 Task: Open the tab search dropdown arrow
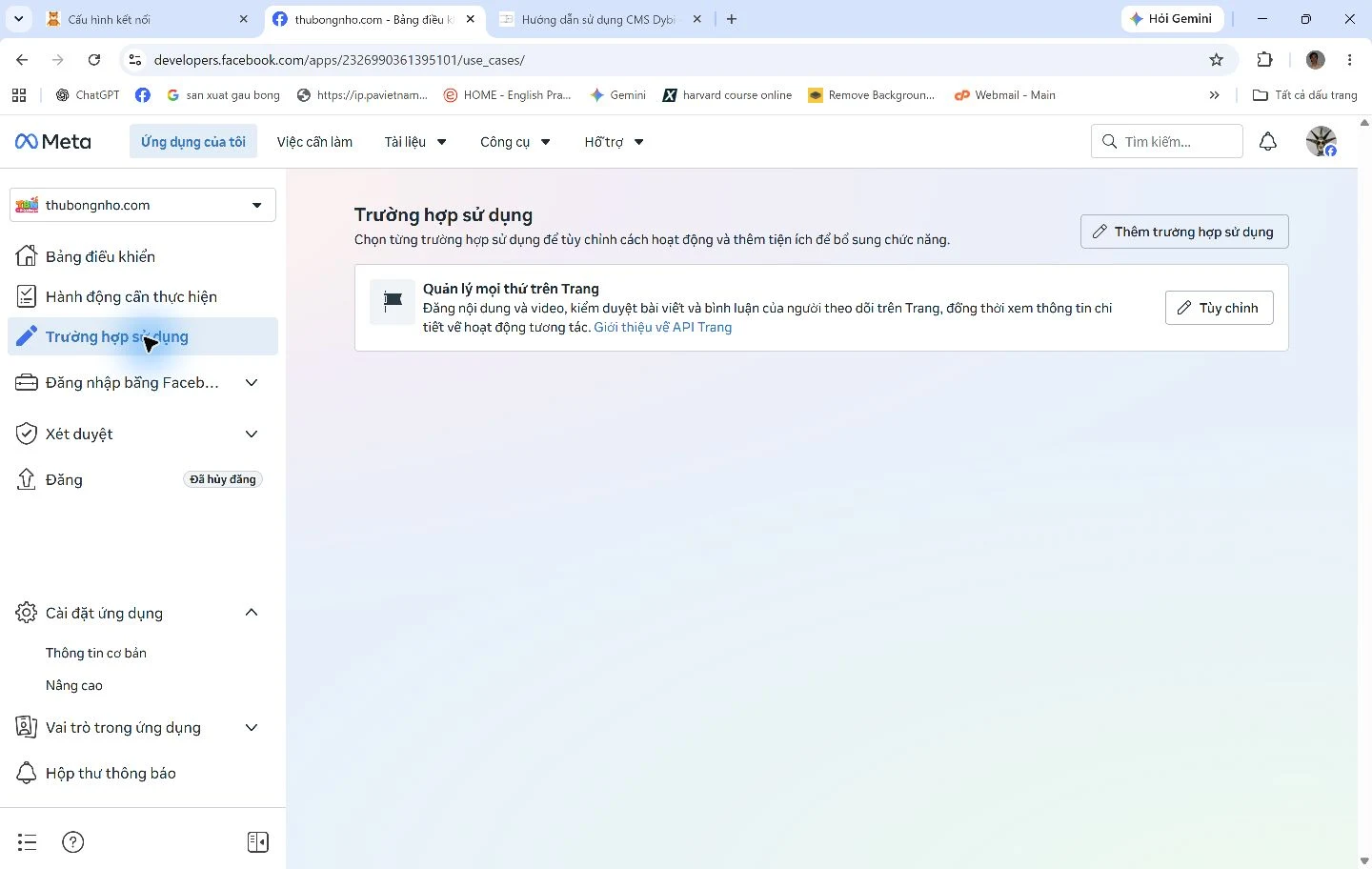click(18, 19)
